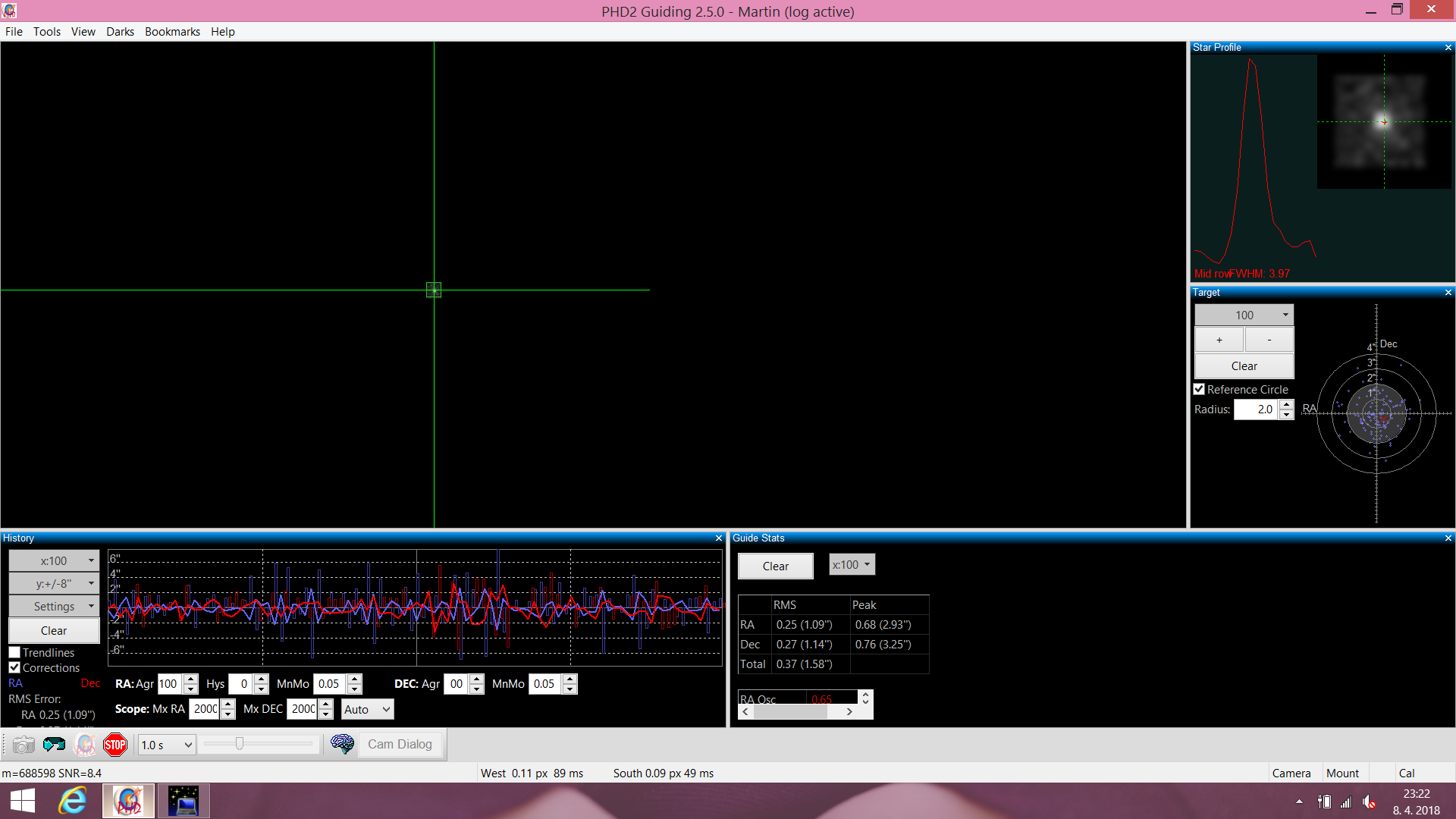Viewport: 1456px width, 819px height.
Task: Click the network signal tray icon
Action: [1346, 802]
